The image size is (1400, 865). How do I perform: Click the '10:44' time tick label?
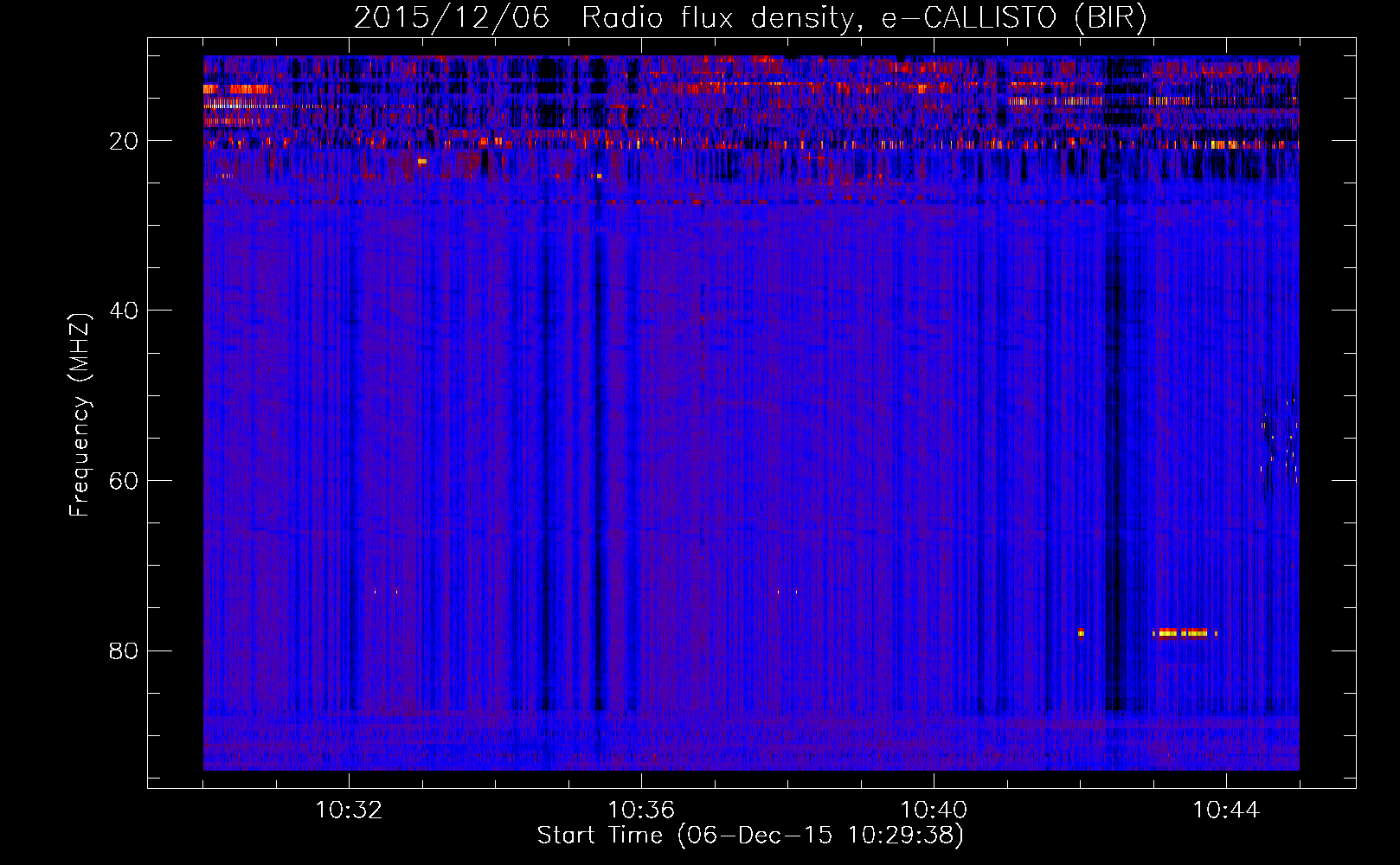[1226, 811]
